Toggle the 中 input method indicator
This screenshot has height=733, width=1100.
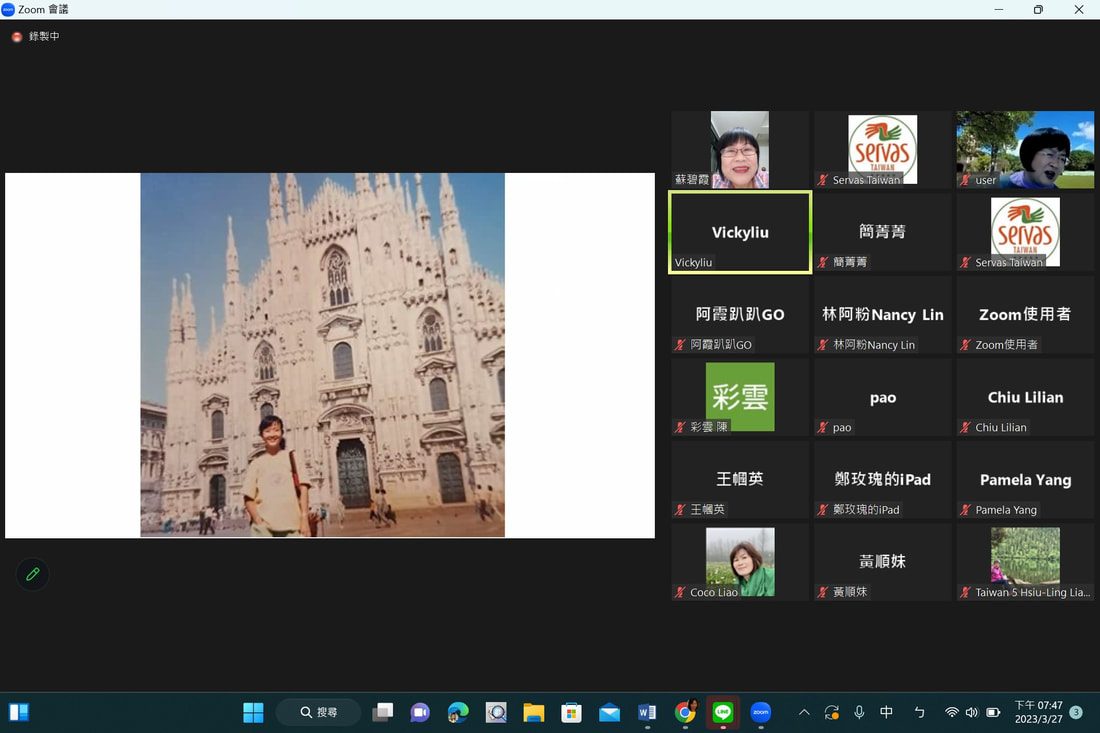[887, 713]
